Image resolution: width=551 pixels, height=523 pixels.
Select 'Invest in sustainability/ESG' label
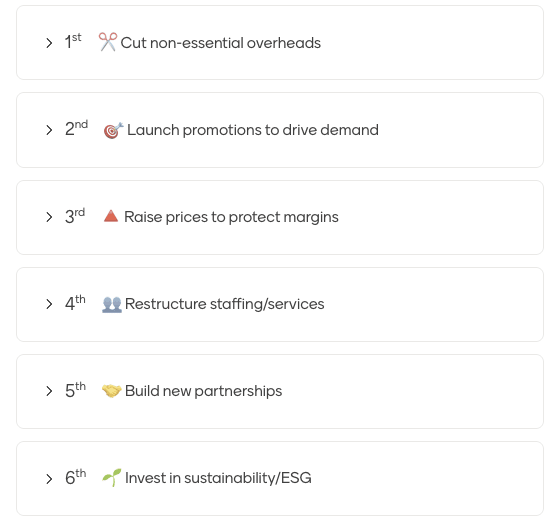coord(218,478)
